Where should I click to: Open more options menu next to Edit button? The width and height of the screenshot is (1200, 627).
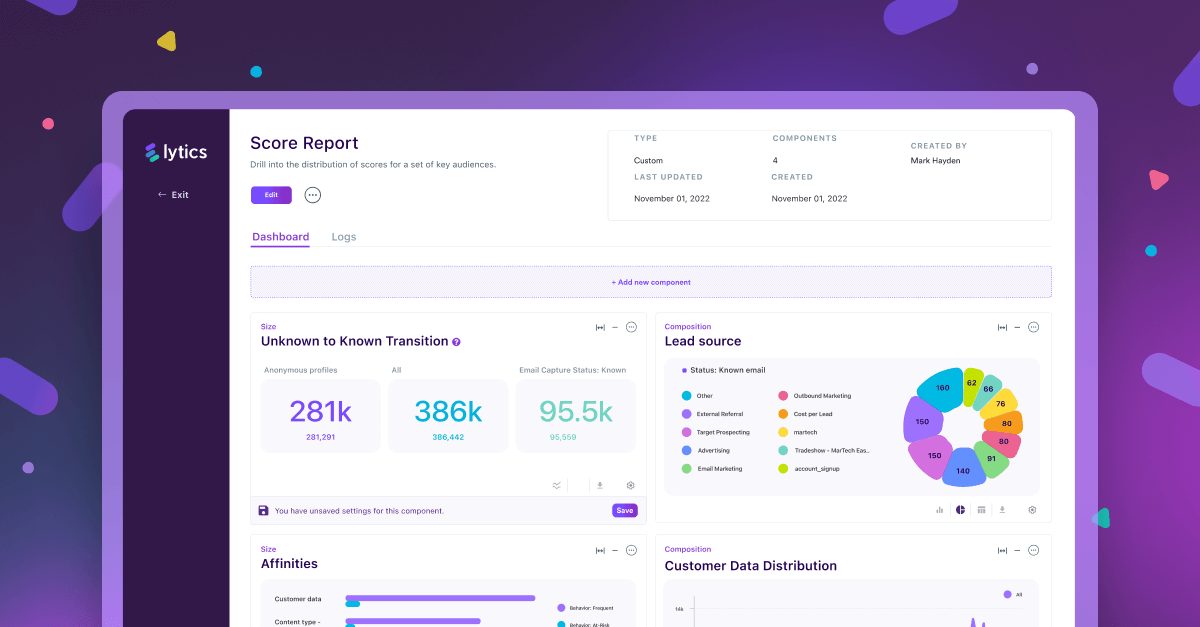[x=313, y=195]
